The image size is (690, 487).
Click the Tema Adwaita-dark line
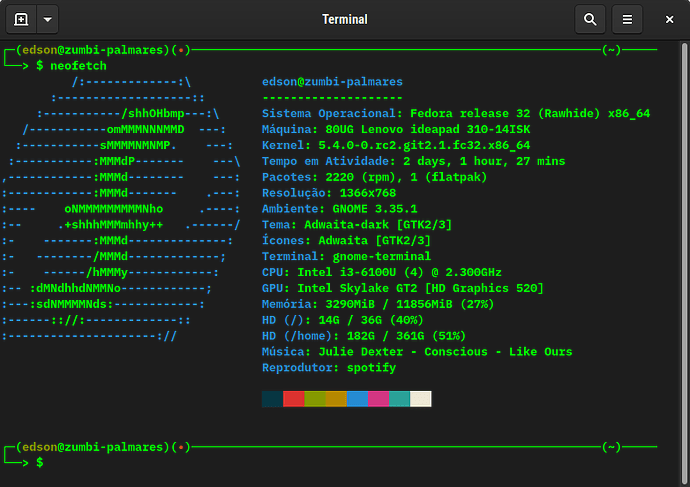[x=357, y=225]
